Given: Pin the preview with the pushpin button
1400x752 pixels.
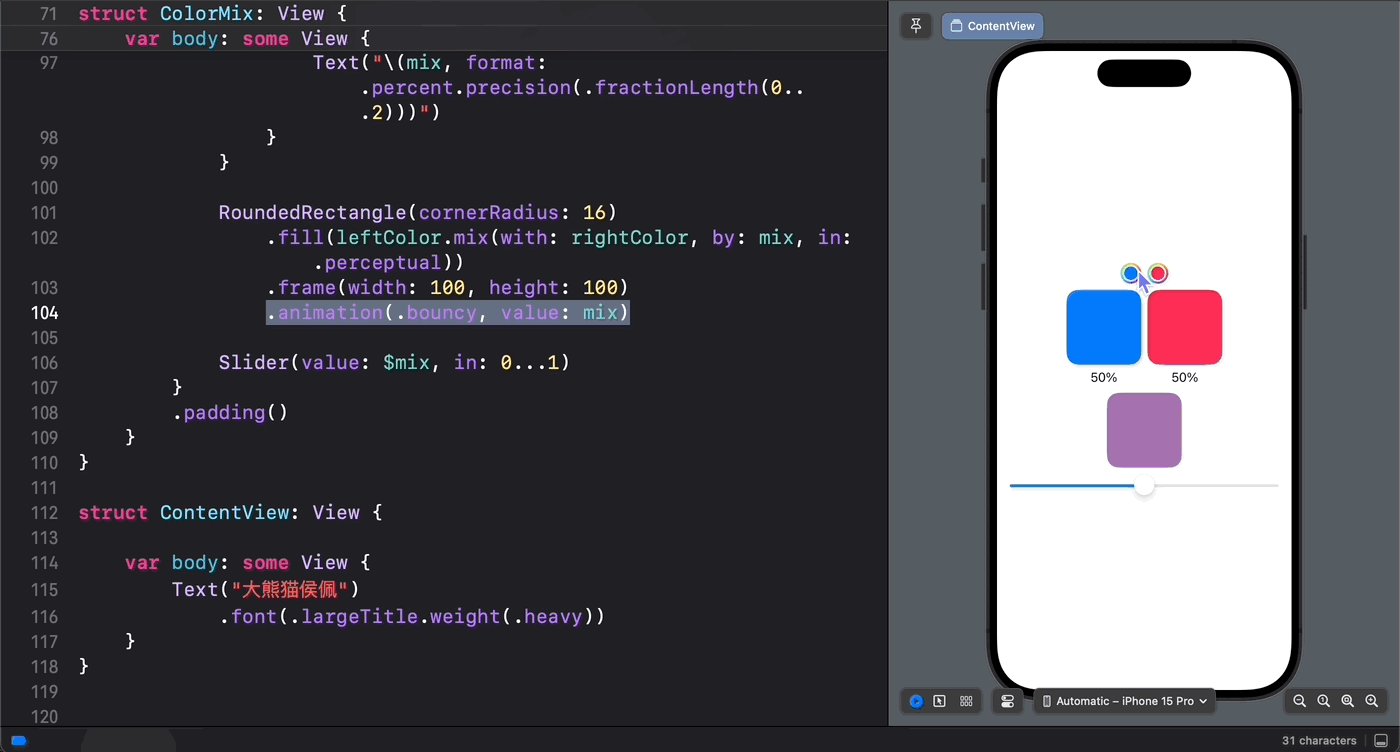Looking at the screenshot, I should tap(916, 26).
